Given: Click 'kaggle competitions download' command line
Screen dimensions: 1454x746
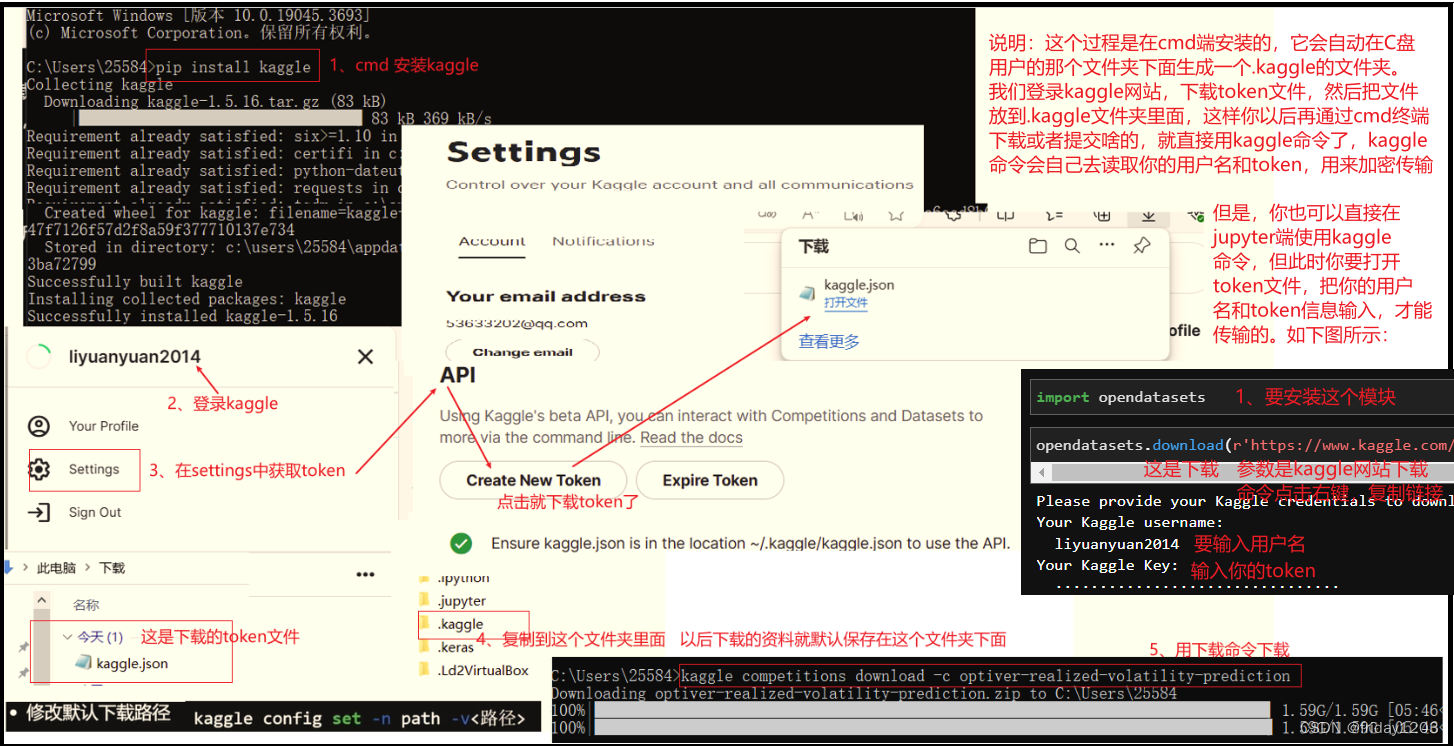Looking at the screenshot, I should tap(986, 676).
